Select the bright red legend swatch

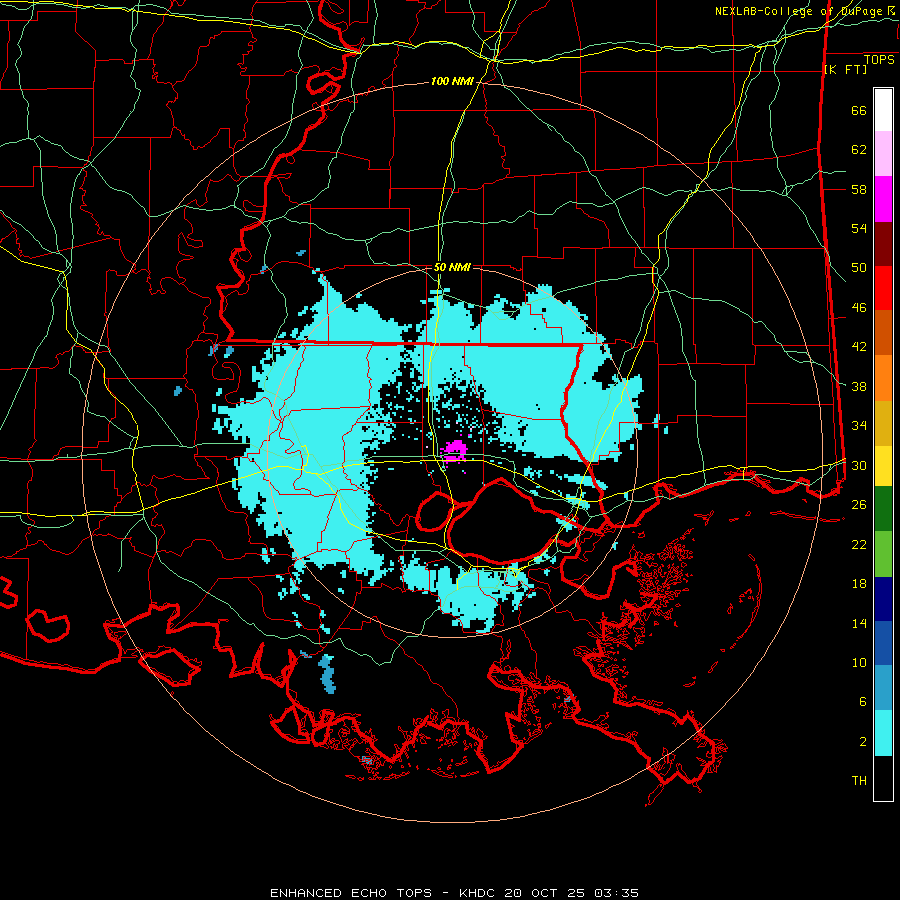883,288
